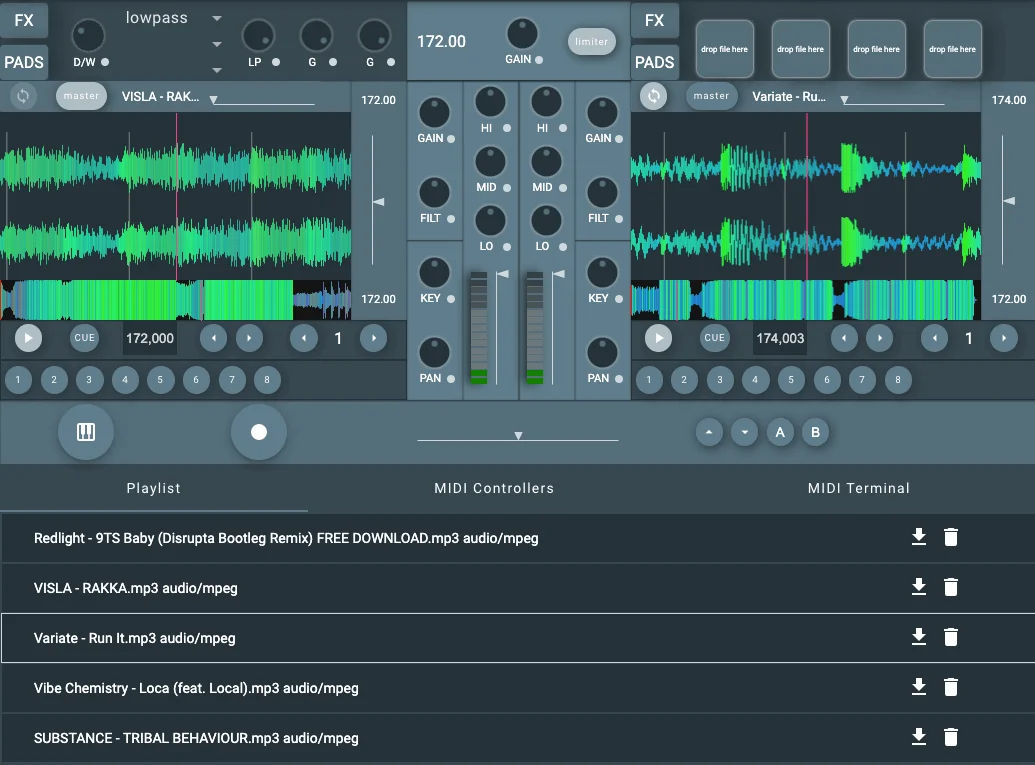This screenshot has height=765, width=1035.
Task: Toggle the D/W knob indicator dot
Action: [105, 62]
